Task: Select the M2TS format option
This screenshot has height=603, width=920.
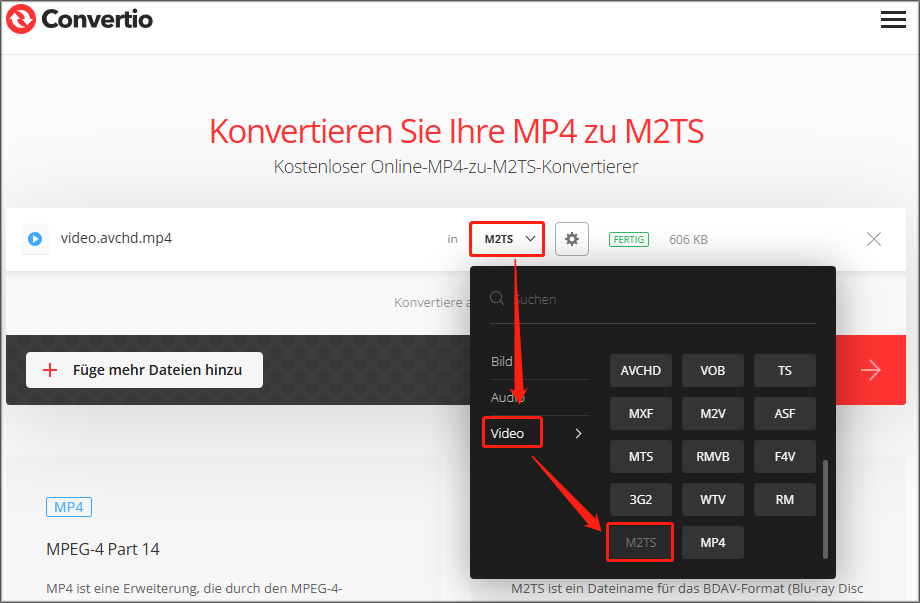Action: 640,542
